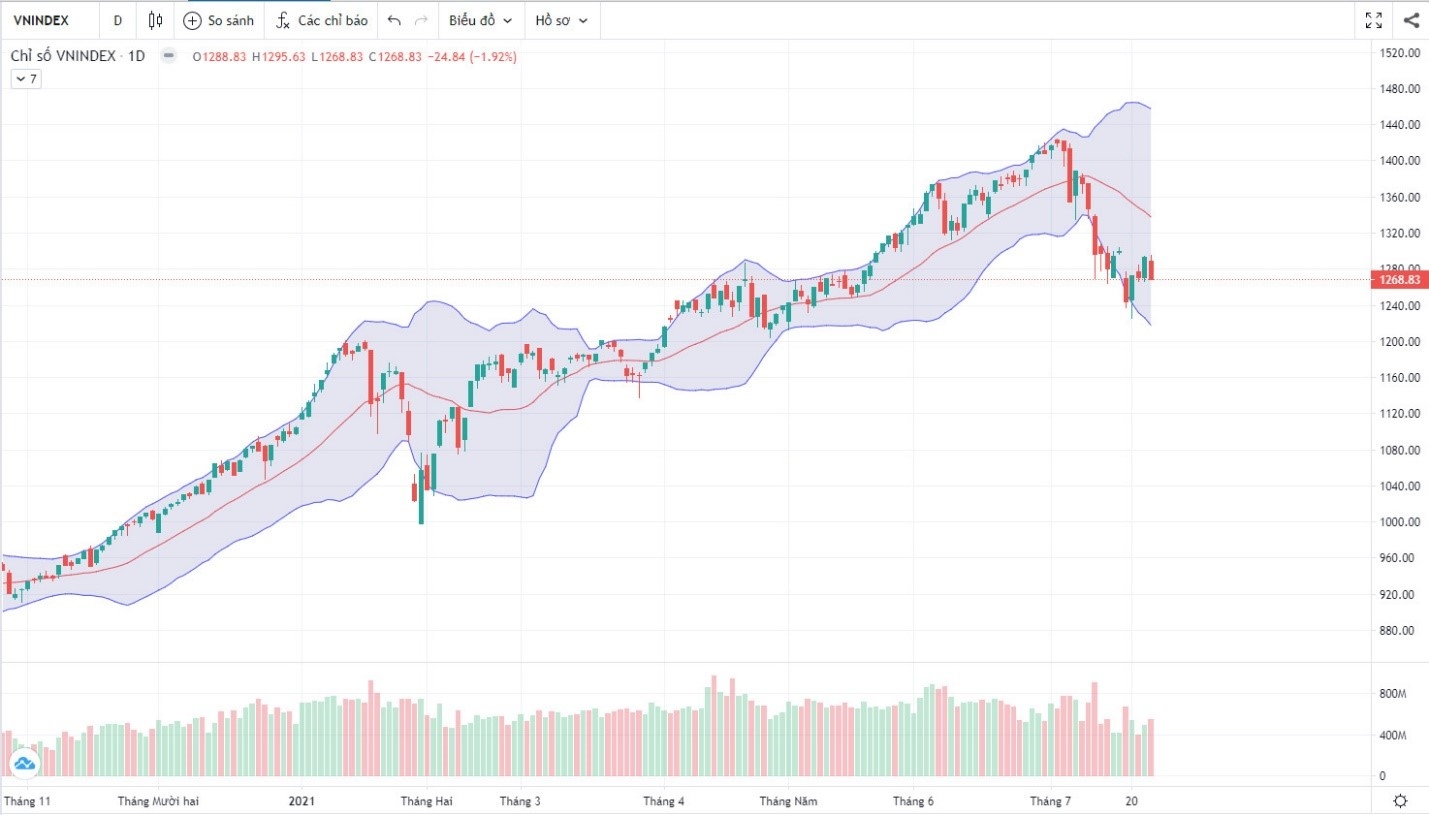Share the chart
The height and width of the screenshot is (815, 1429).
(1411, 20)
